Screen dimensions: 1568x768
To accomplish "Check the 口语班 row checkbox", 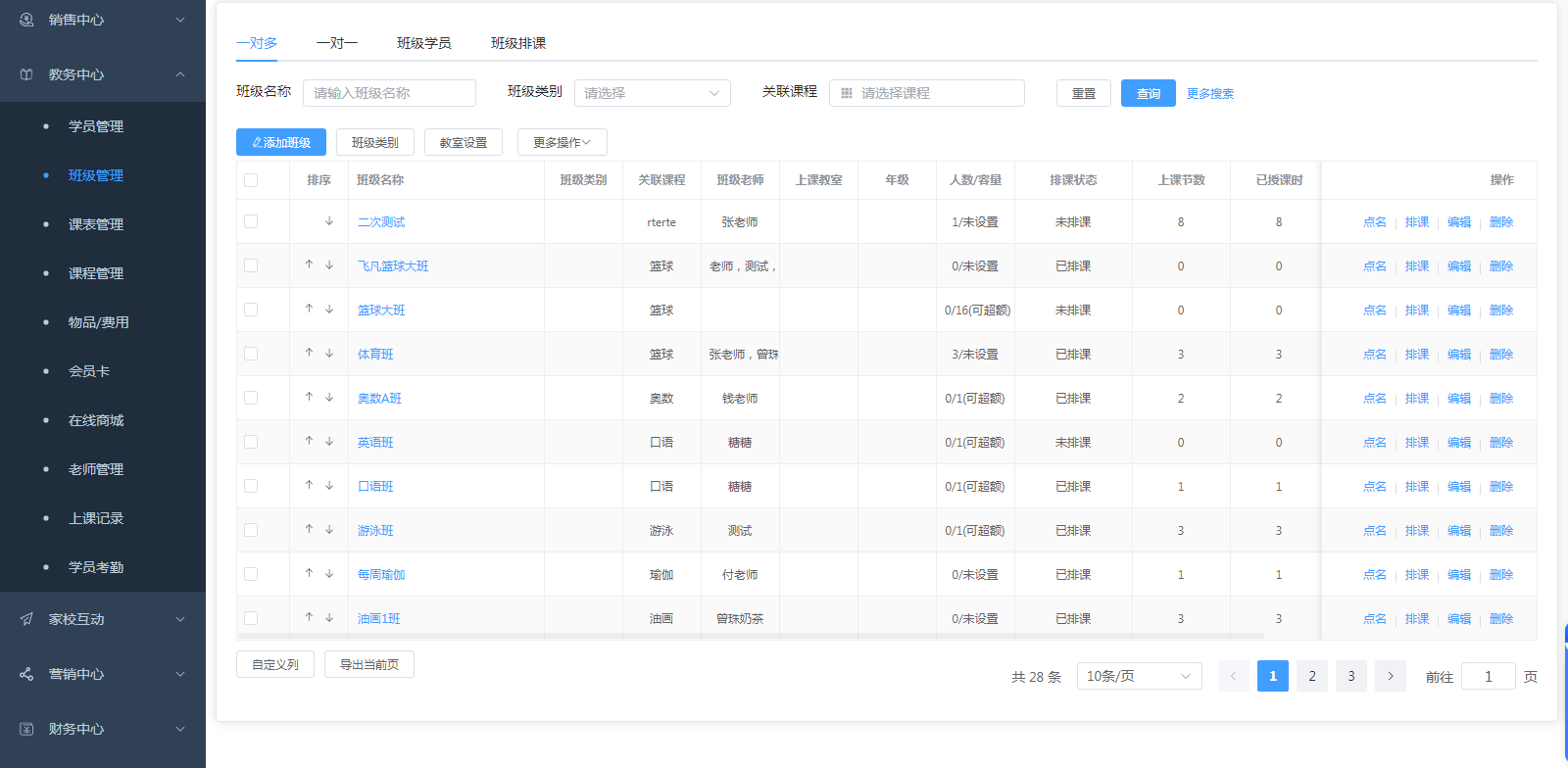I will click(x=251, y=486).
